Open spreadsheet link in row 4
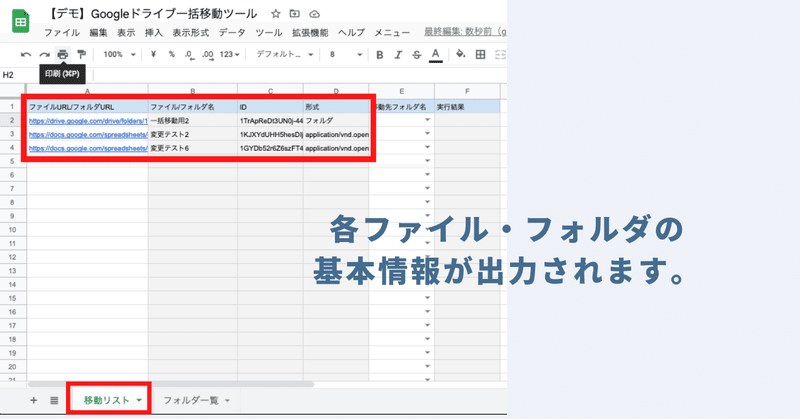This screenshot has height=419, width=800. tap(88, 149)
